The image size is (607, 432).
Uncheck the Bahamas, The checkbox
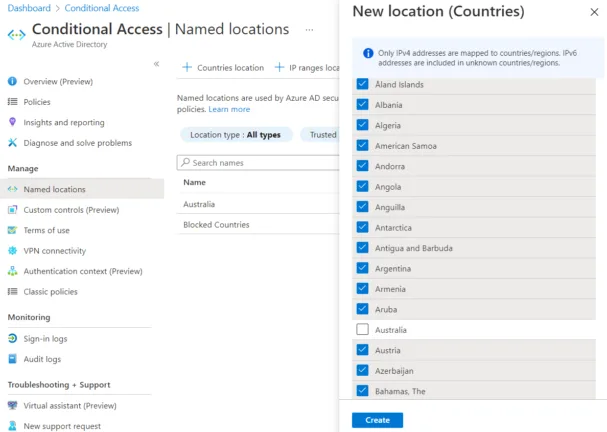[x=362, y=391]
